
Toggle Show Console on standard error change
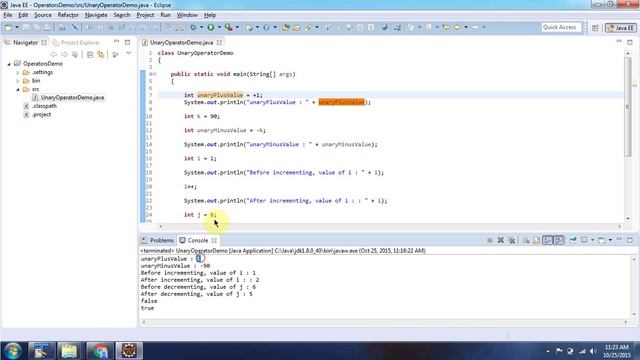point(559,240)
